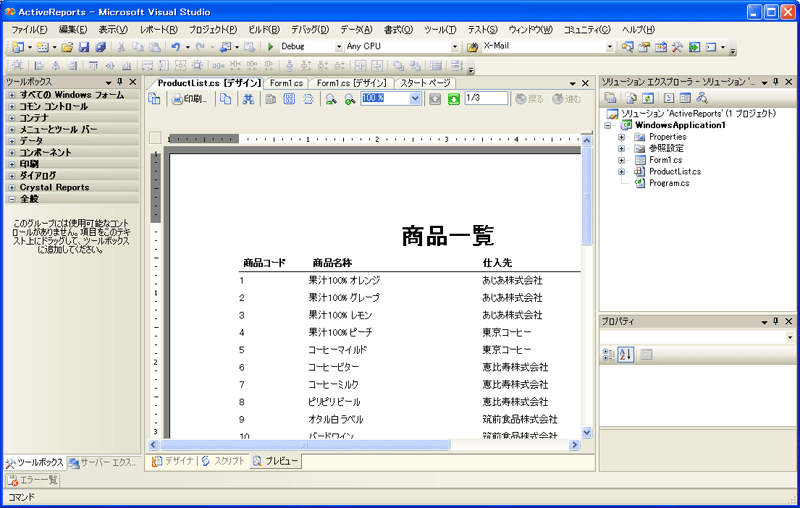The image size is (800, 508).
Task: Expand the ProductList.cs tree node
Action: pyautogui.click(x=621, y=172)
